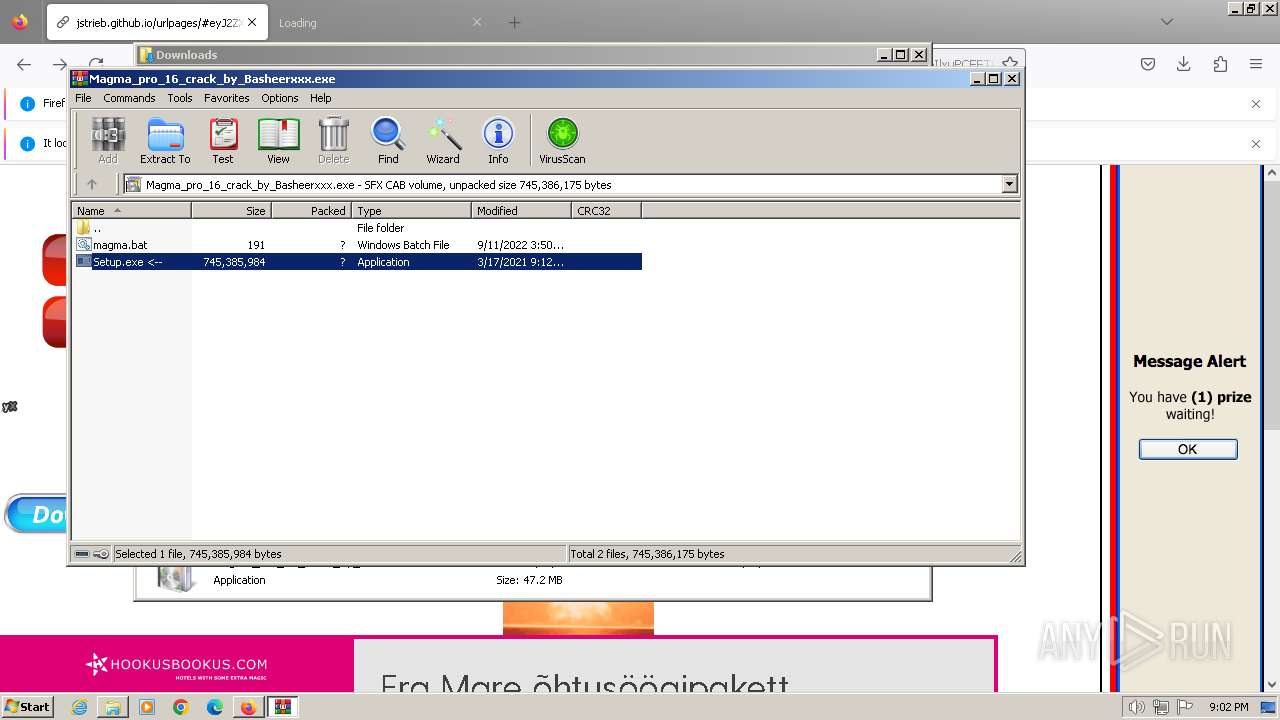Launch Chrome from the taskbar
1280x720 pixels.
[x=181, y=707]
